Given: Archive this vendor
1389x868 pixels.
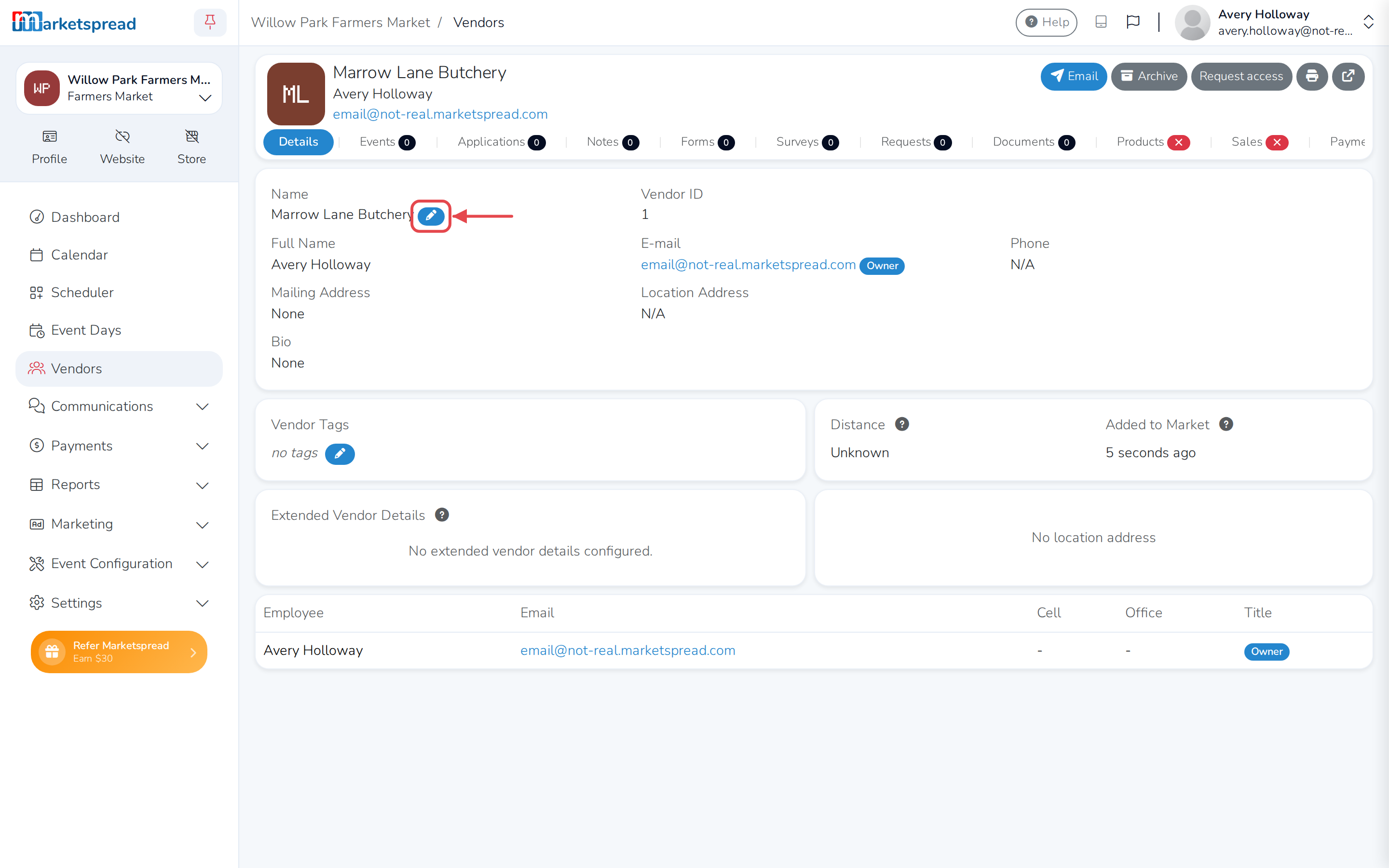Looking at the screenshot, I should (1148, 76).
